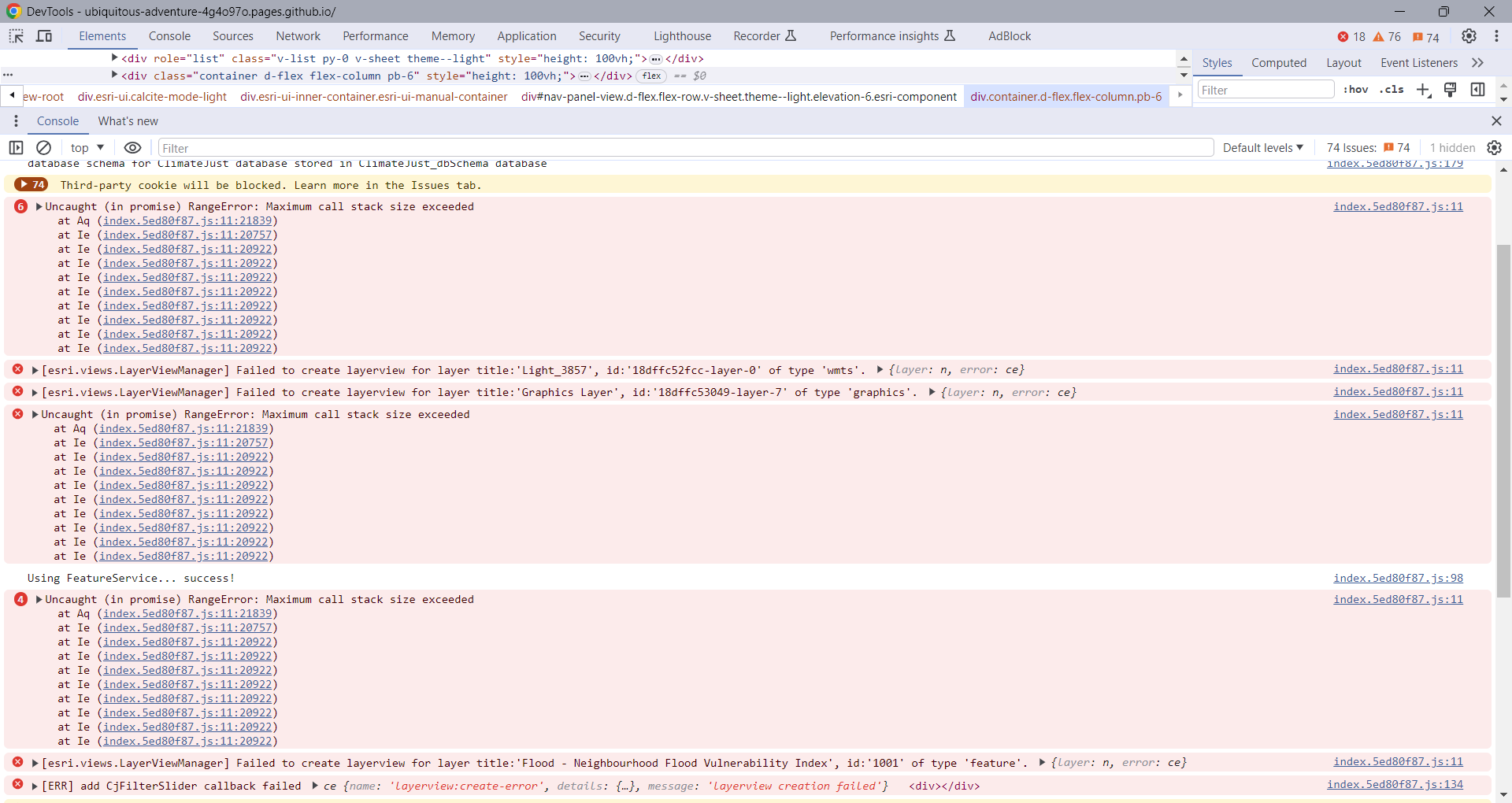Switch to the Computed tab
Screen dimensions: 1512x803
click(x=1279, y=63)
